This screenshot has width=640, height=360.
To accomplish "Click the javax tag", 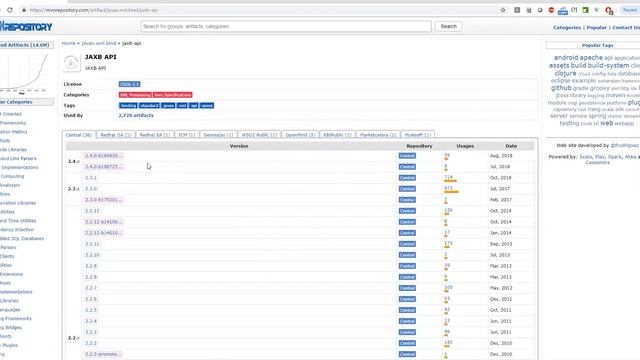I will [x=168, y=105].
